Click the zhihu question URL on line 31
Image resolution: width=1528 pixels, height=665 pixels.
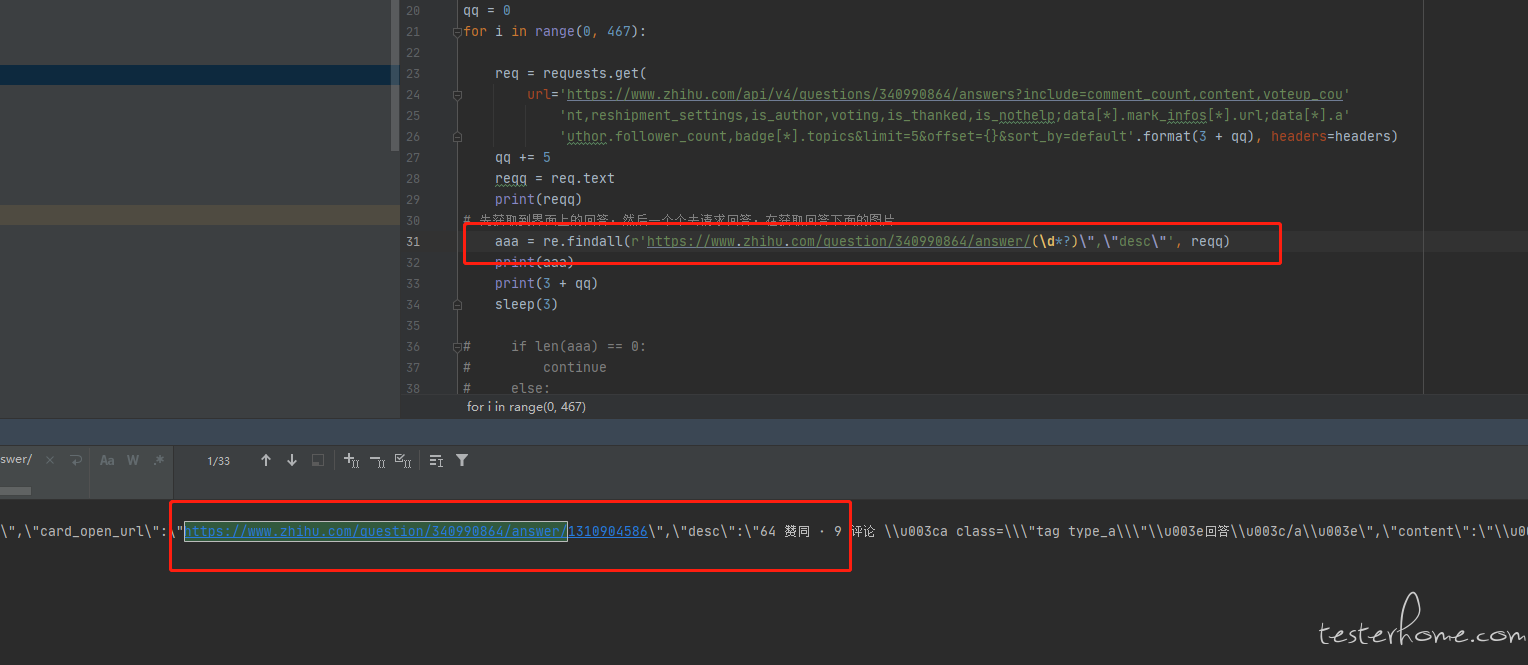tap(837, 242)
